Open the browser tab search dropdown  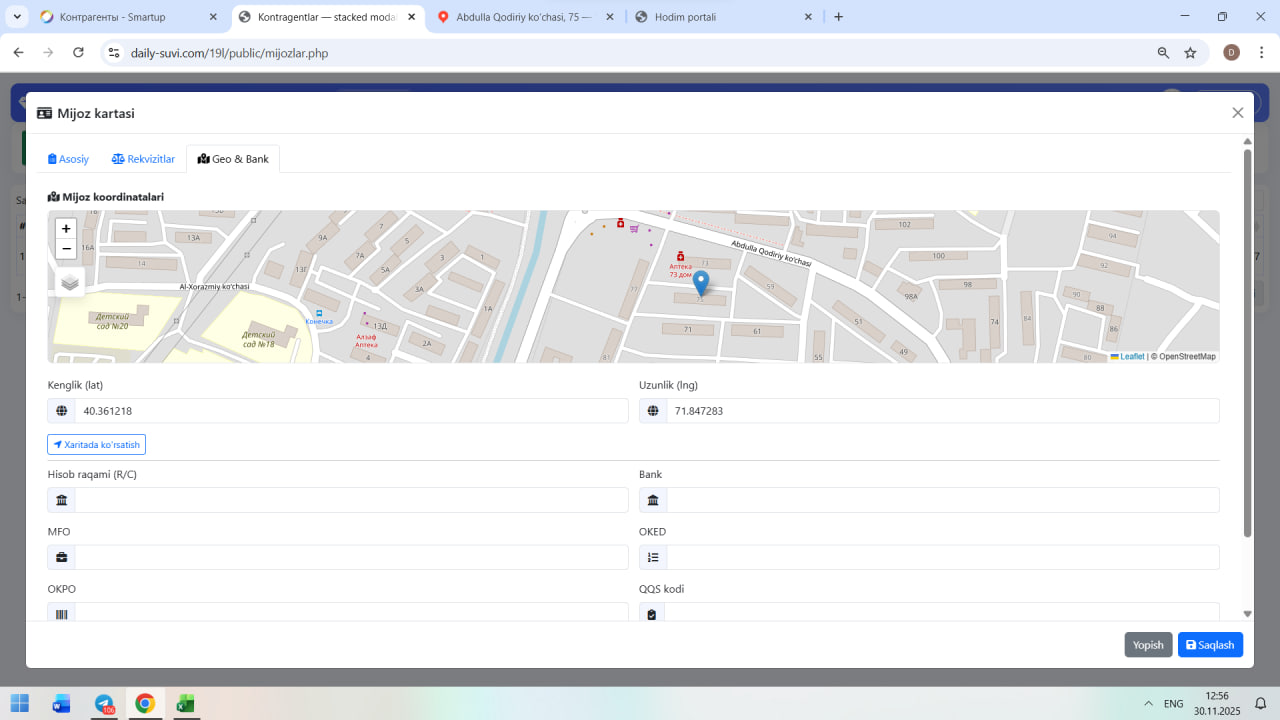point(18,17)
